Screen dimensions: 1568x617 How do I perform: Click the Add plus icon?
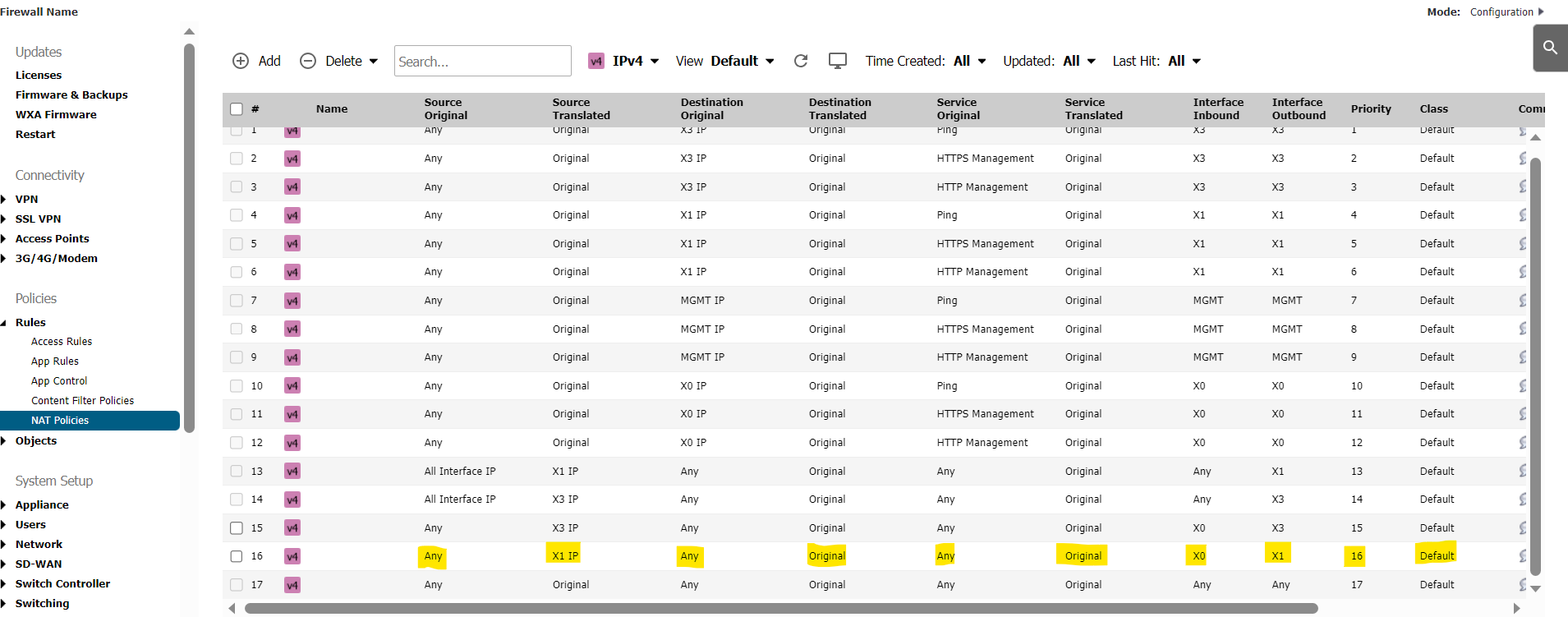pos(241,61)
